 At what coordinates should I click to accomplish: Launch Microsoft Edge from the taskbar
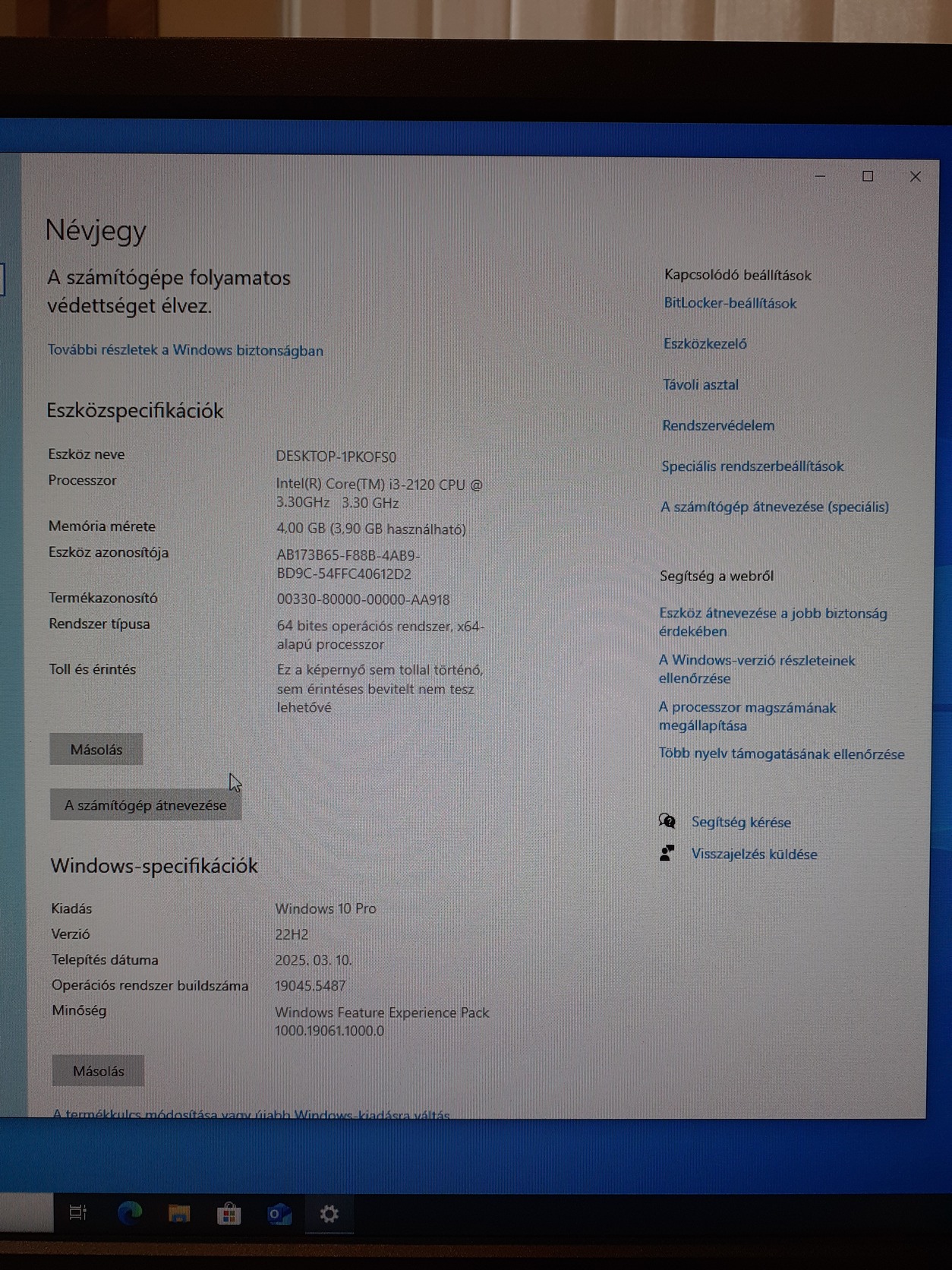[x=130, y=1213]
